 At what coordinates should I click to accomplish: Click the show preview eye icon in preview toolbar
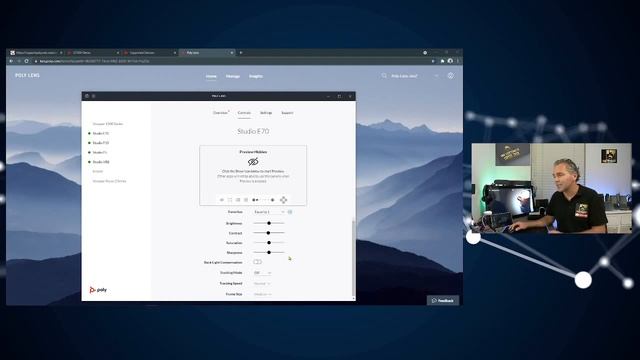[222, 200]
